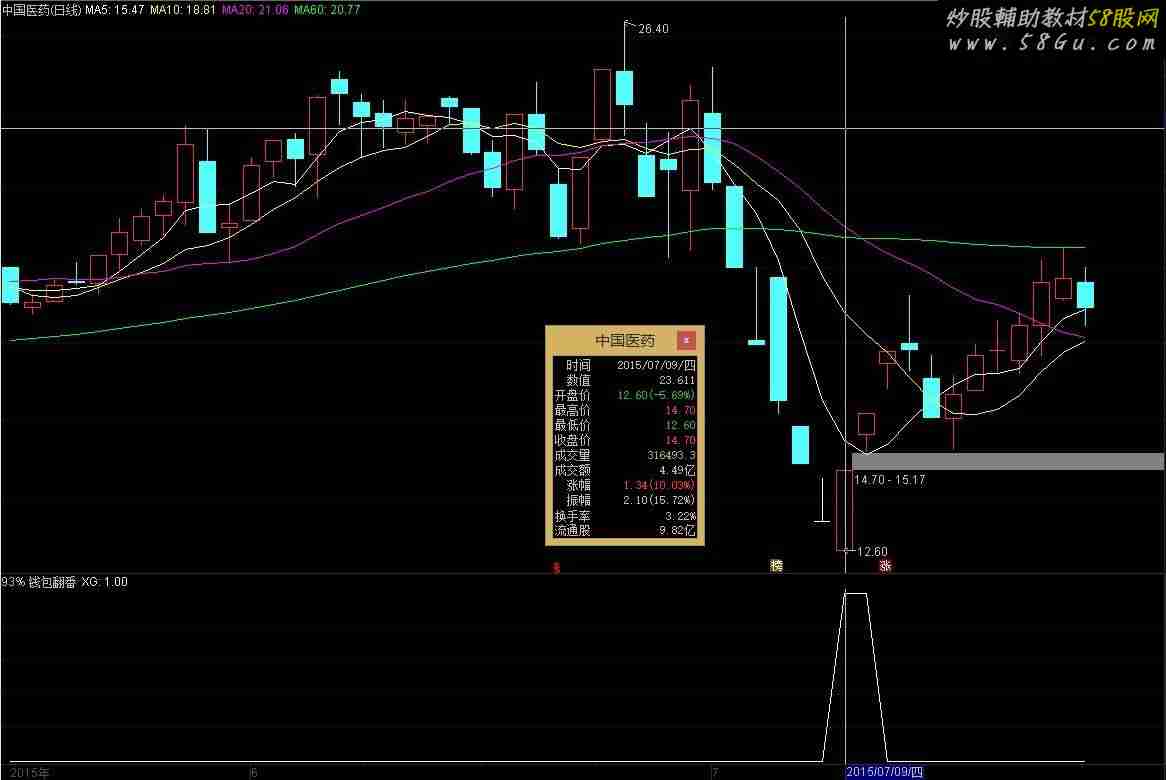Click the 成交额 4.49亿 popup row
The height and width of the screenshot is (780, 1166).
tap(625, 470)
